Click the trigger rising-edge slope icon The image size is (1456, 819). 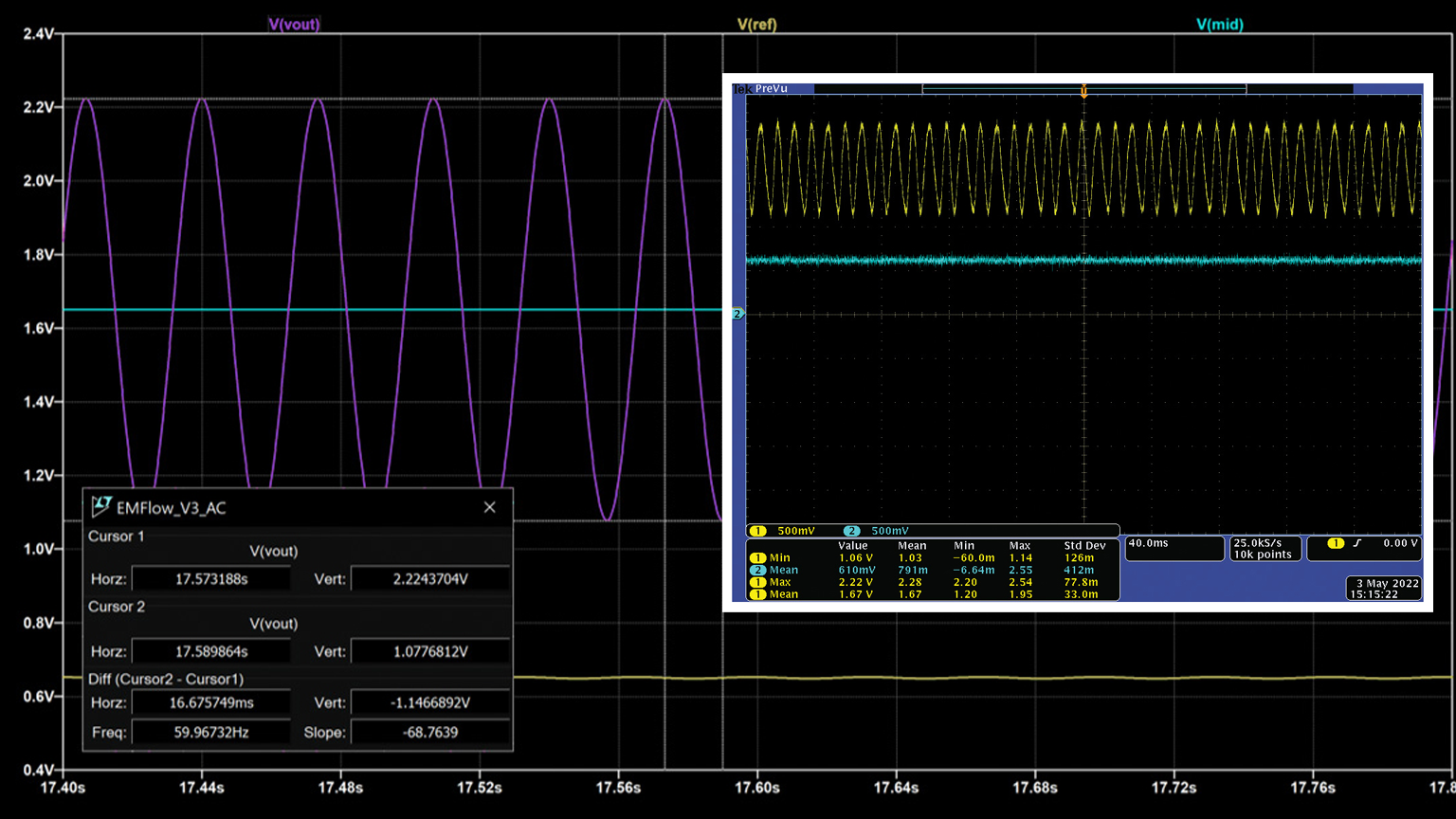1357,543
